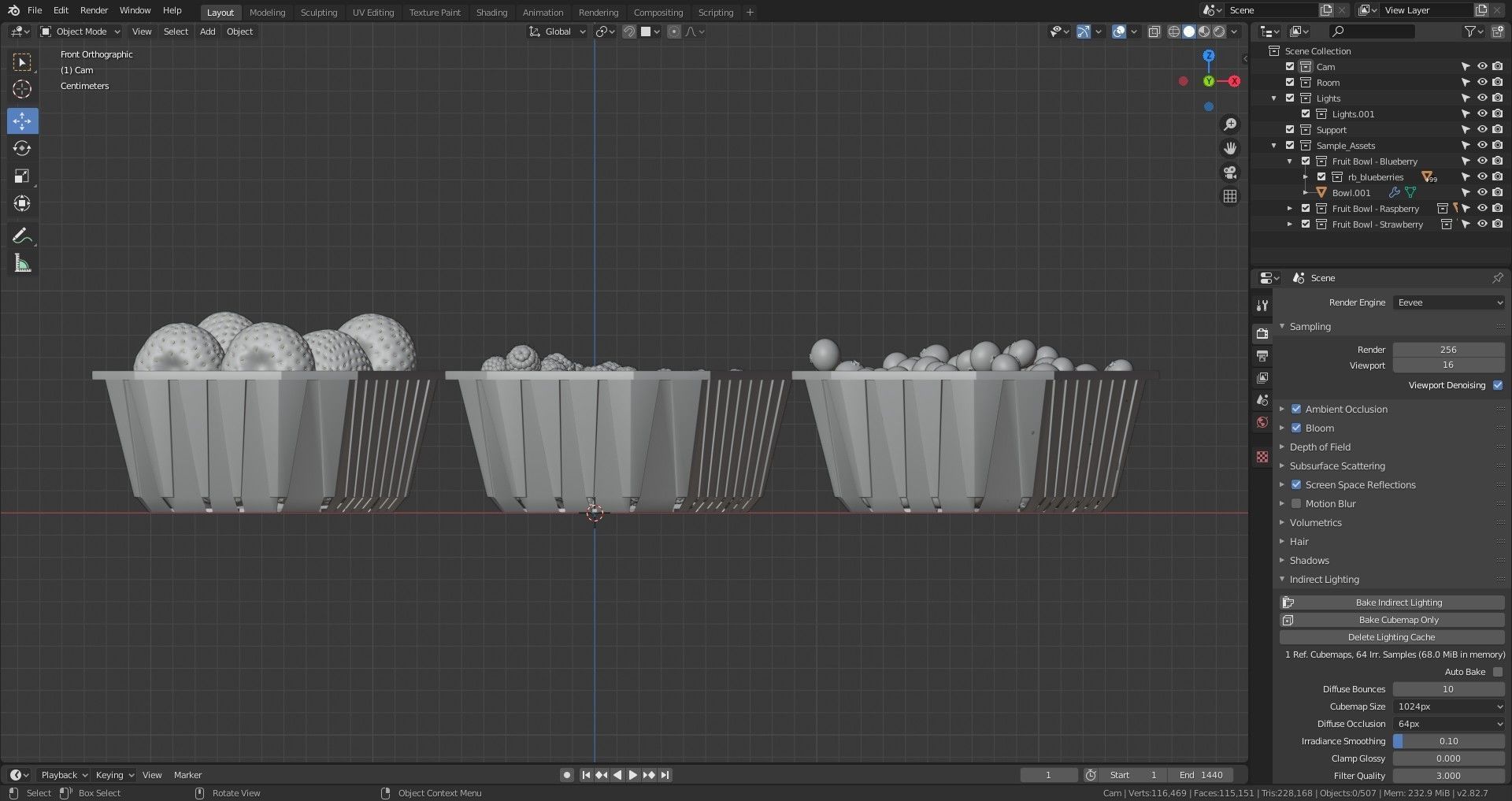Adjust the Irradiance Smoothing slider
The height and width of the screenshot is (801, 1512).
pyautogui.click(x=1448, y=741)
